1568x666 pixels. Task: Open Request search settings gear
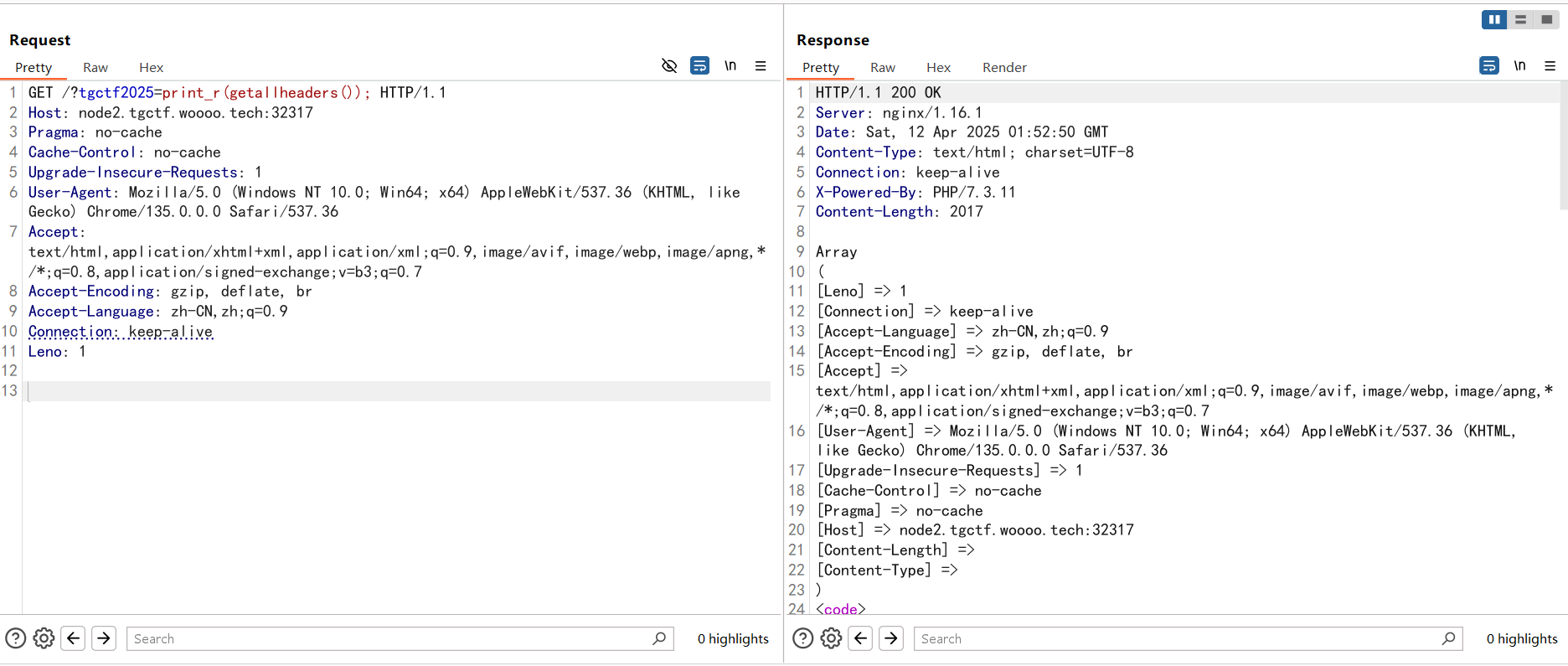[44, 638]
